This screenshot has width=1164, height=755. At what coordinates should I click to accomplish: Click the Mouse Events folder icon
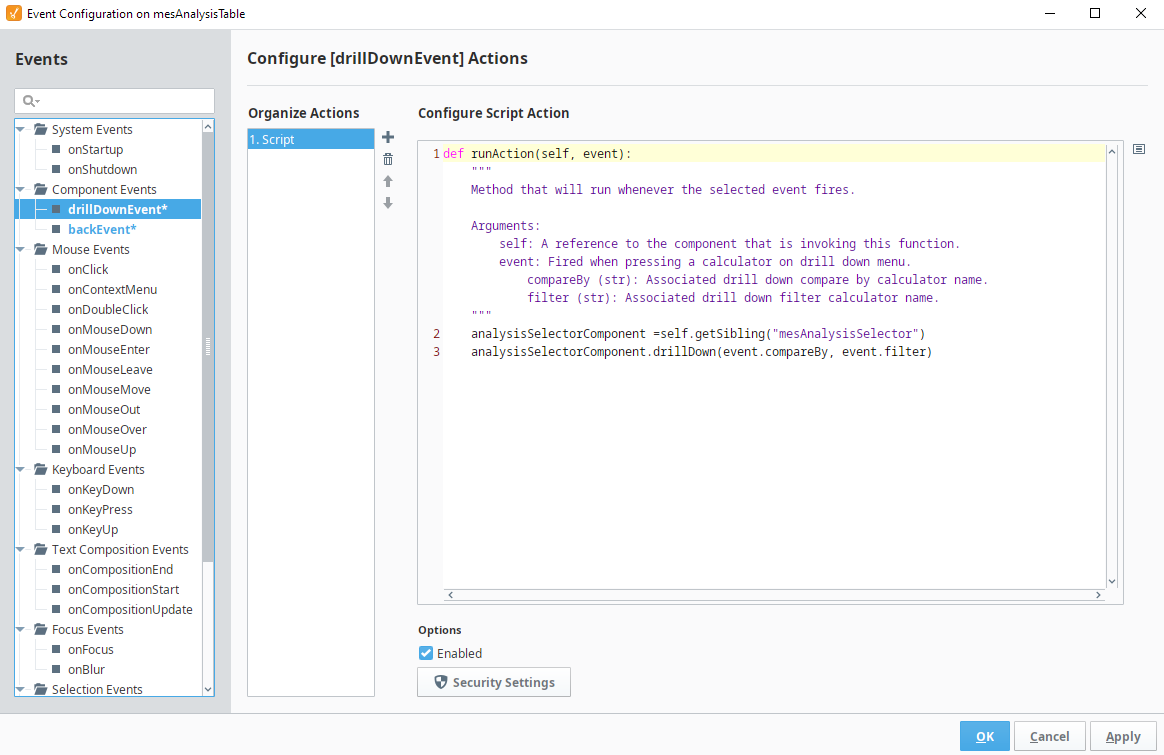[x=40, y=249]
